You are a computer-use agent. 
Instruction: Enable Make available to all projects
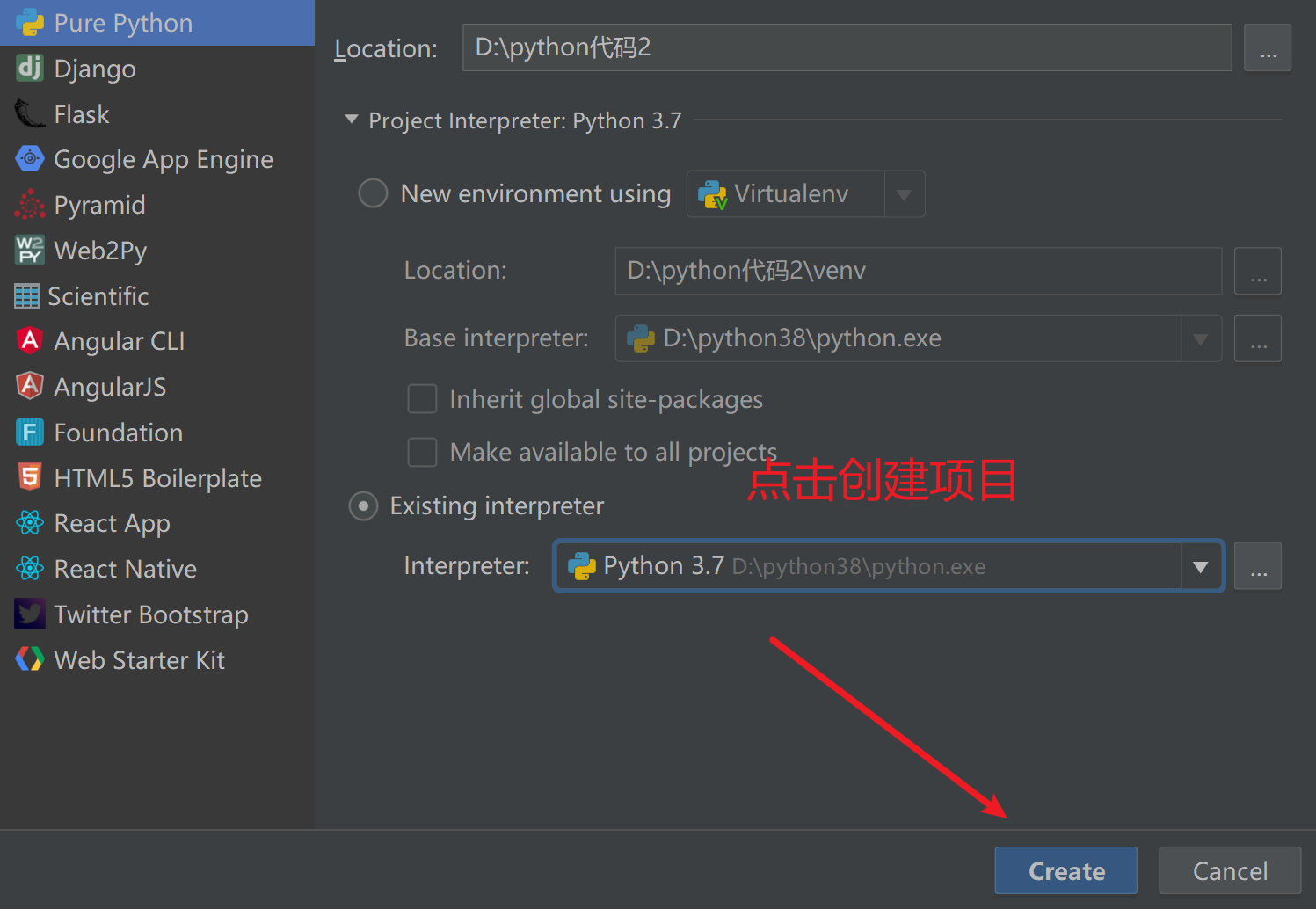point(423,452)
